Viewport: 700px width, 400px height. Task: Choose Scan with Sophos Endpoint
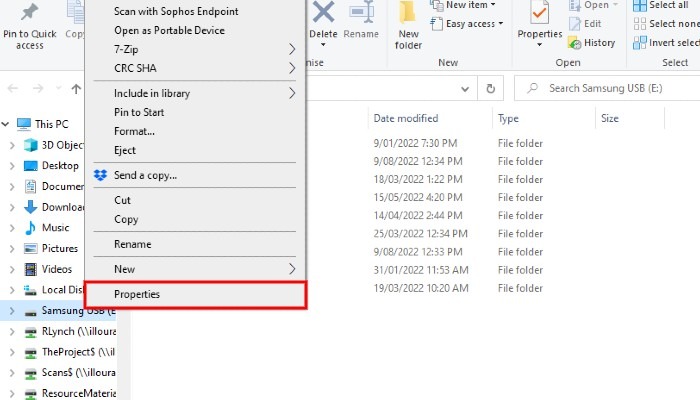[x=195, y=12]
